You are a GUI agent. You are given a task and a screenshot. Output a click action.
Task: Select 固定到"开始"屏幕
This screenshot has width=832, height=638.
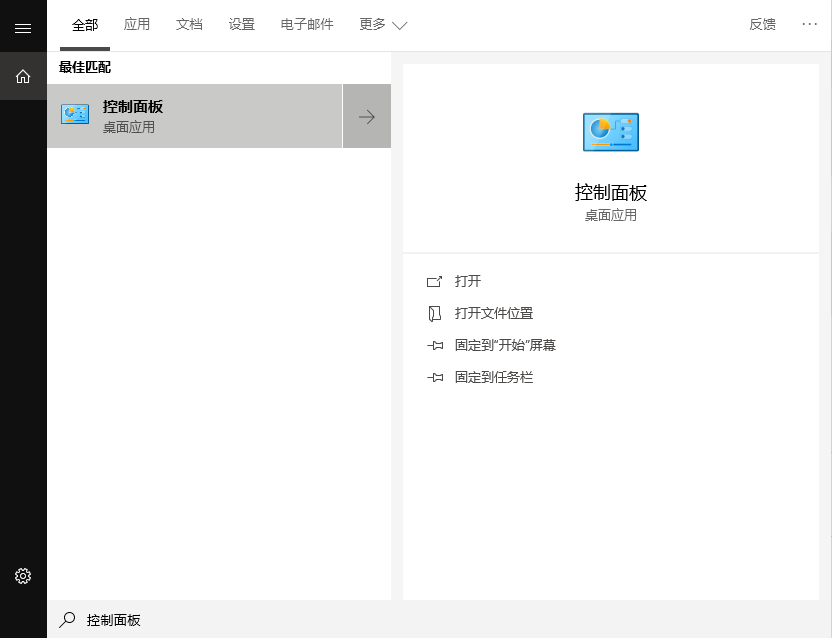505,345
